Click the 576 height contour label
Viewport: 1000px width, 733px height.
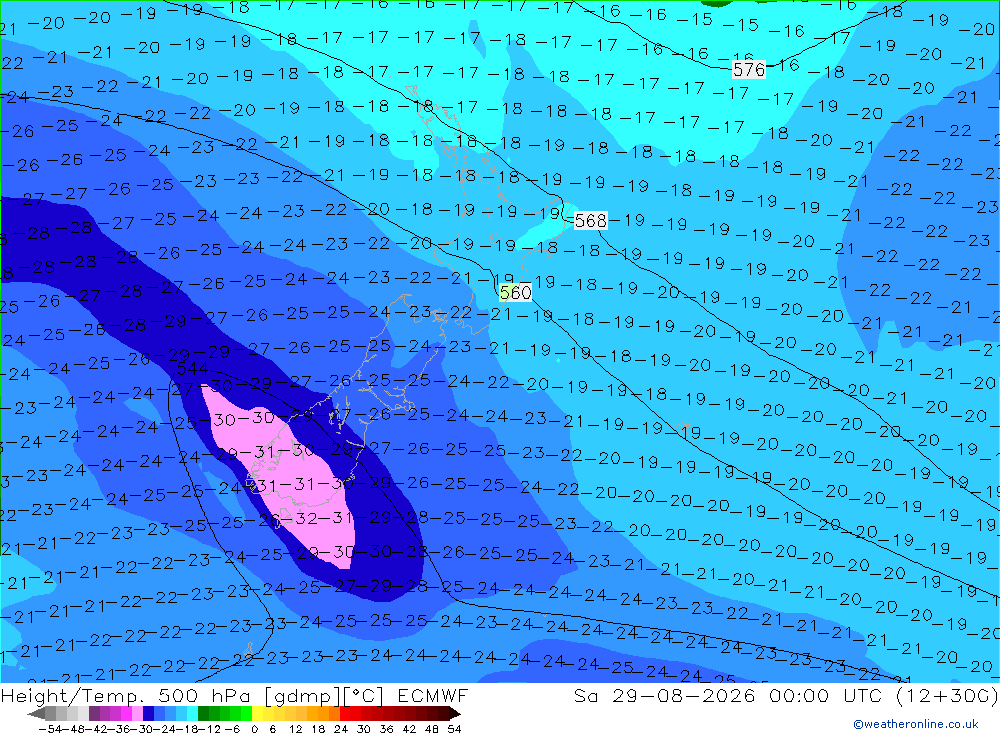[749, 70]
